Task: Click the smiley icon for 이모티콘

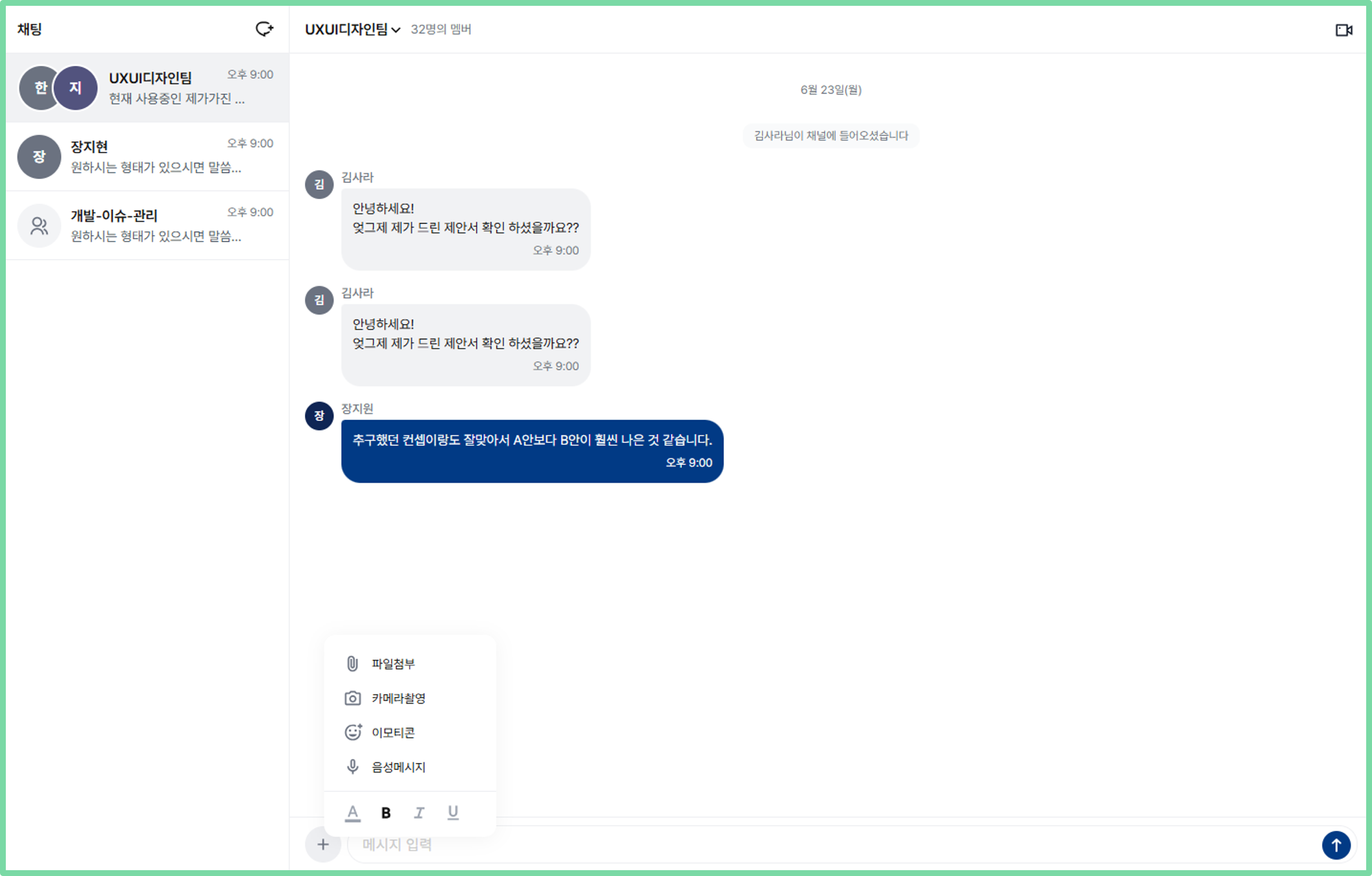Action: [x=352, y=732]
